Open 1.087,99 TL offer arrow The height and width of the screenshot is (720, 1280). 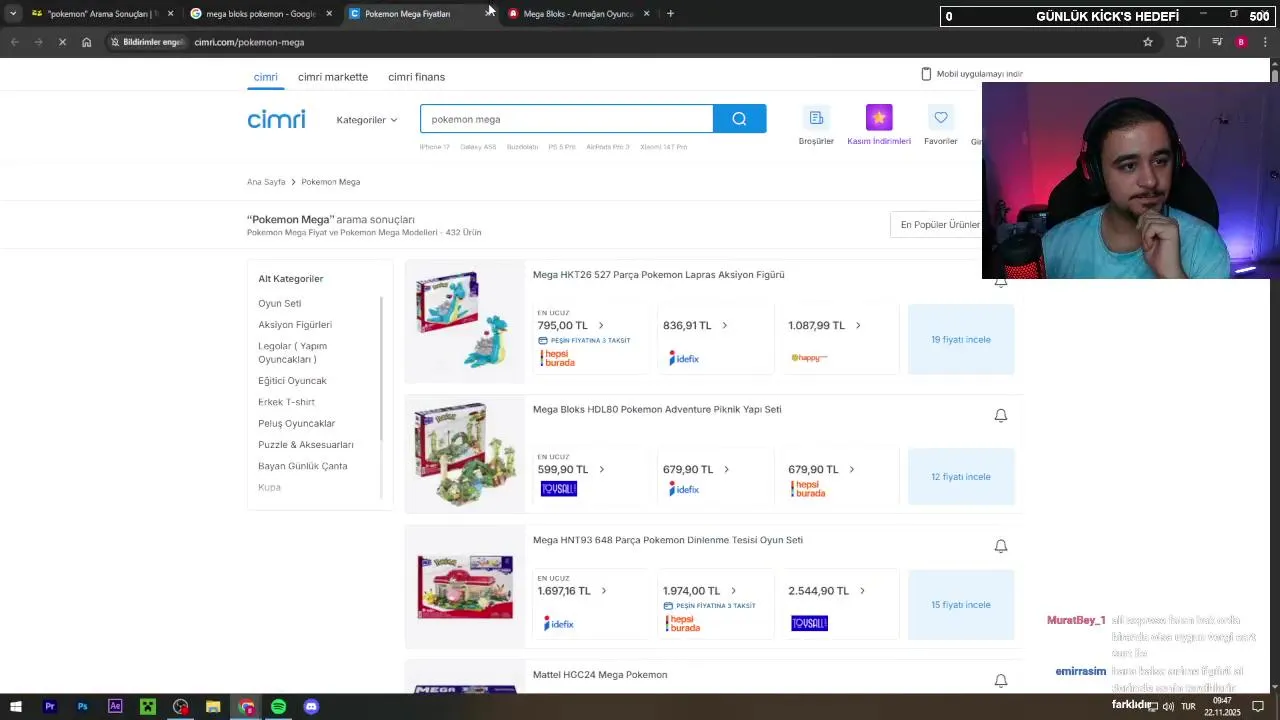pos(858,325)
